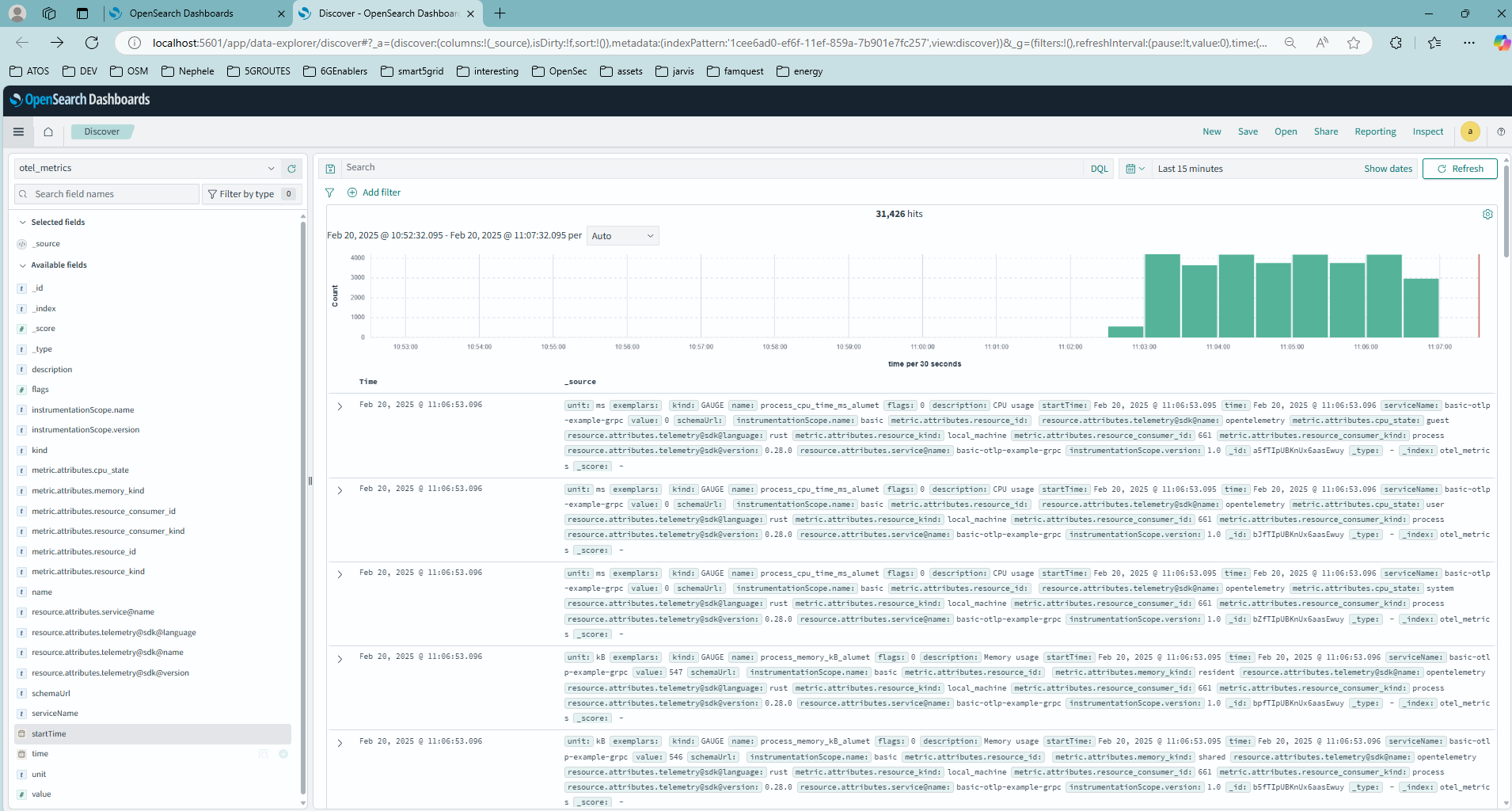This screenshot has width=1512, height=811.
Task: Reload the otel_metrics index pattern
Action: pos(291,169)
